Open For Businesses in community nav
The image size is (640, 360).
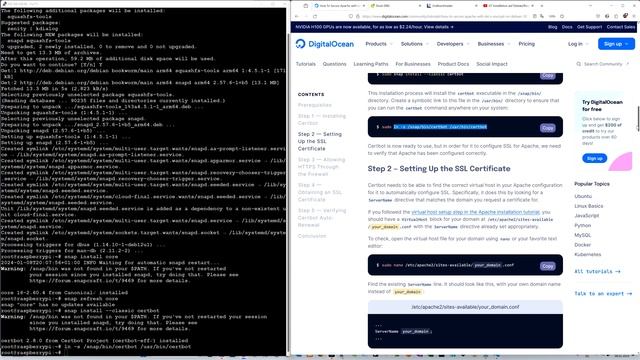(413, 64)
